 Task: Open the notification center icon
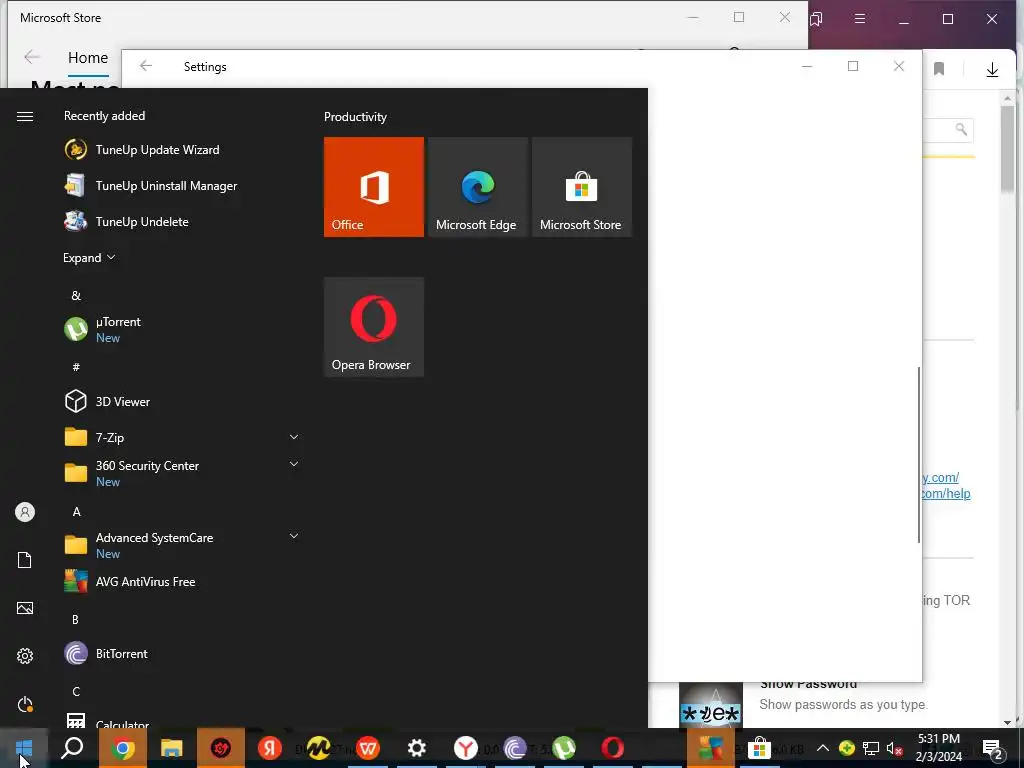(x=993, y=748)
